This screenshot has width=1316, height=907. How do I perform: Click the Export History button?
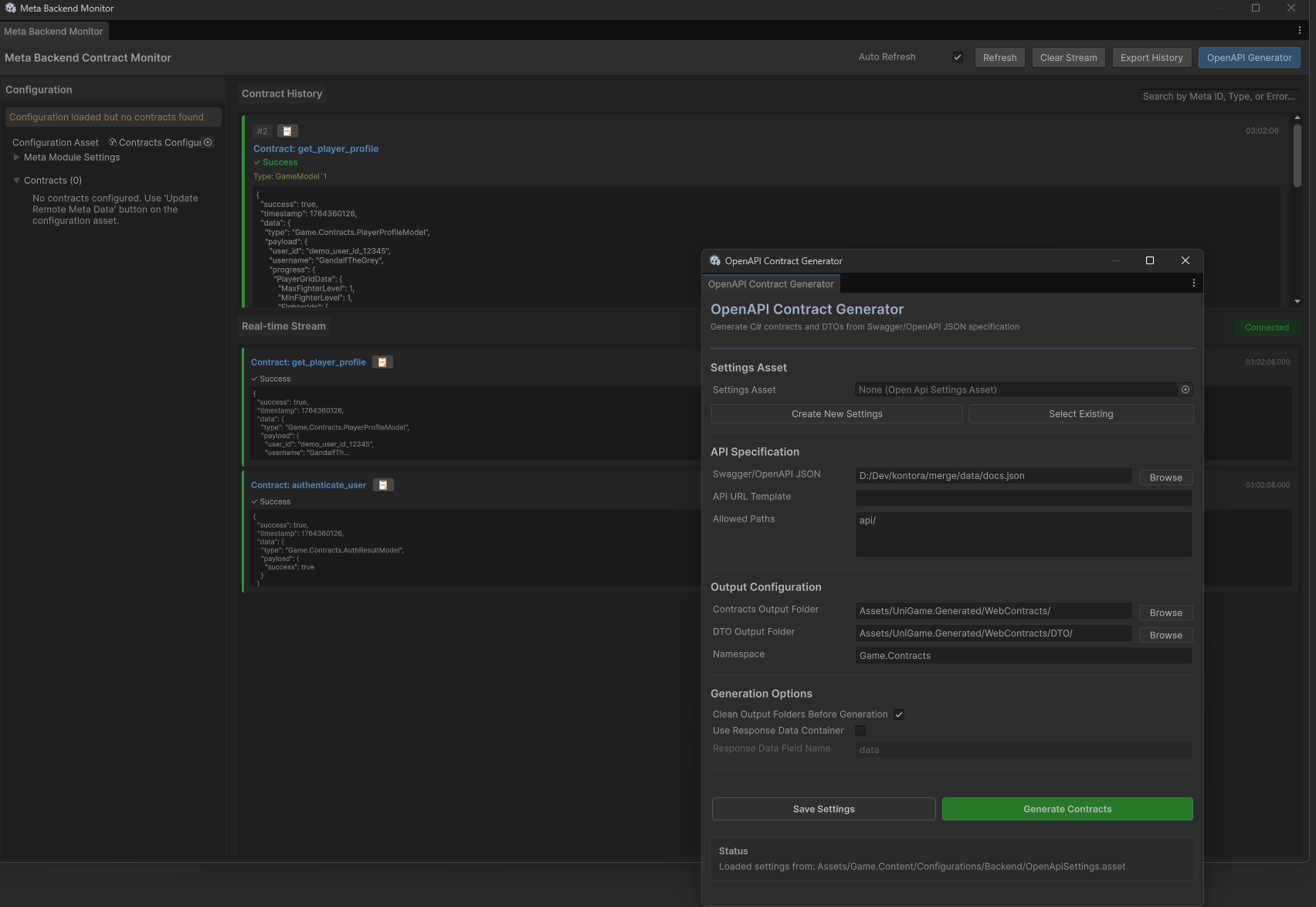[x=1151, y=58]
